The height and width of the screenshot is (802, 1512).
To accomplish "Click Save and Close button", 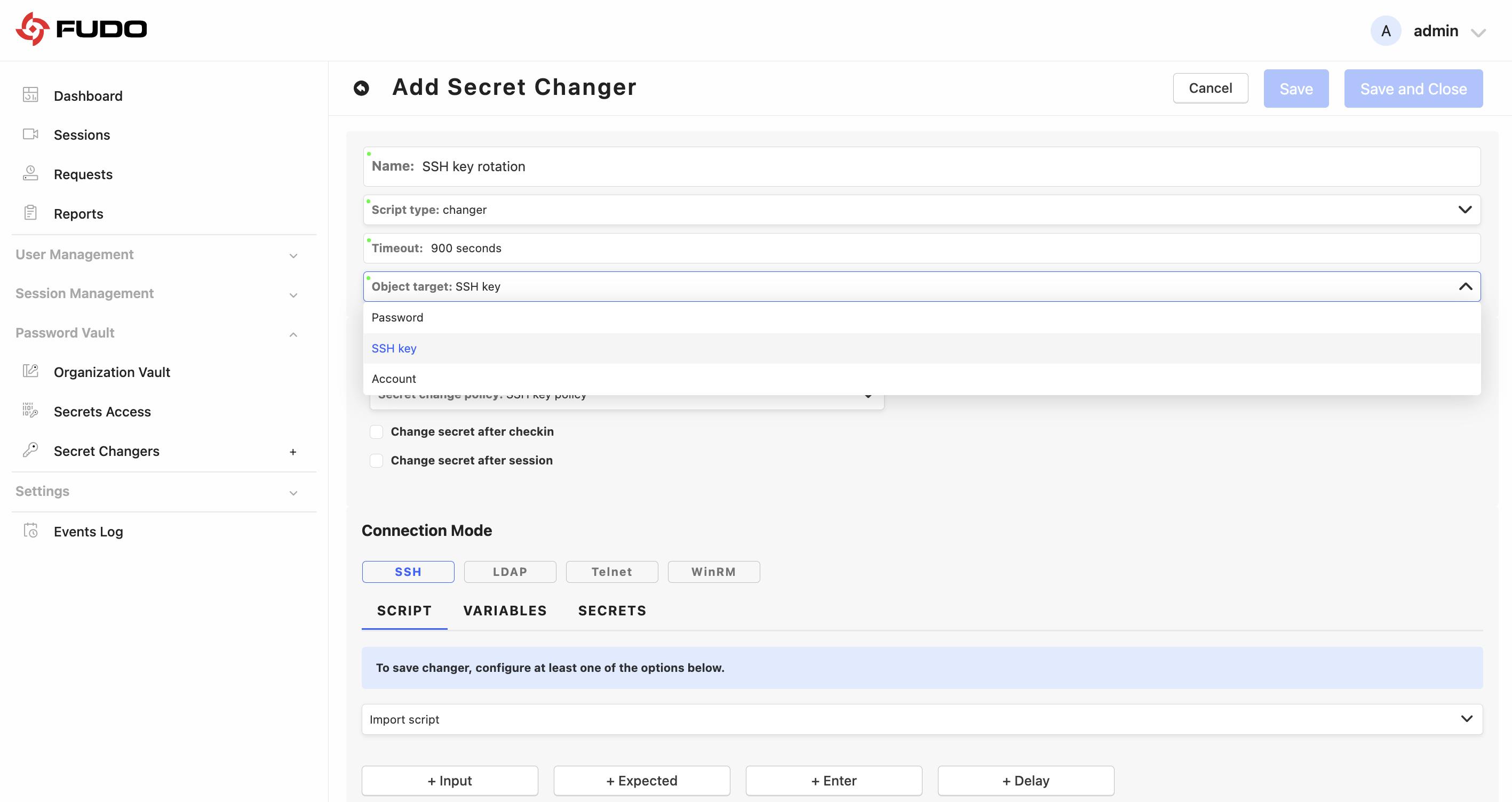I will [x=1413, y=89].
